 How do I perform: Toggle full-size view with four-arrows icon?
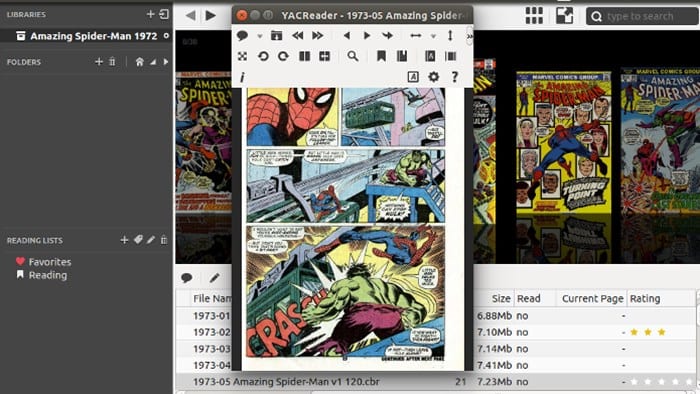pos(242,56)
